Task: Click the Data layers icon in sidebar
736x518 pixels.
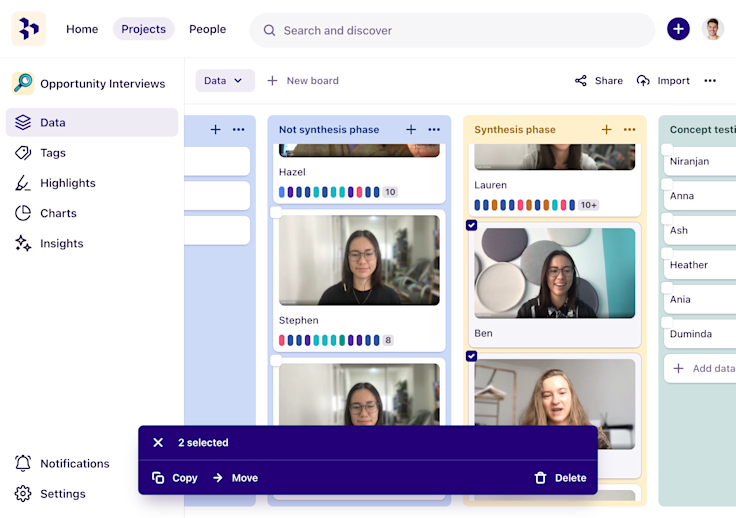Action: coord(23,122)
